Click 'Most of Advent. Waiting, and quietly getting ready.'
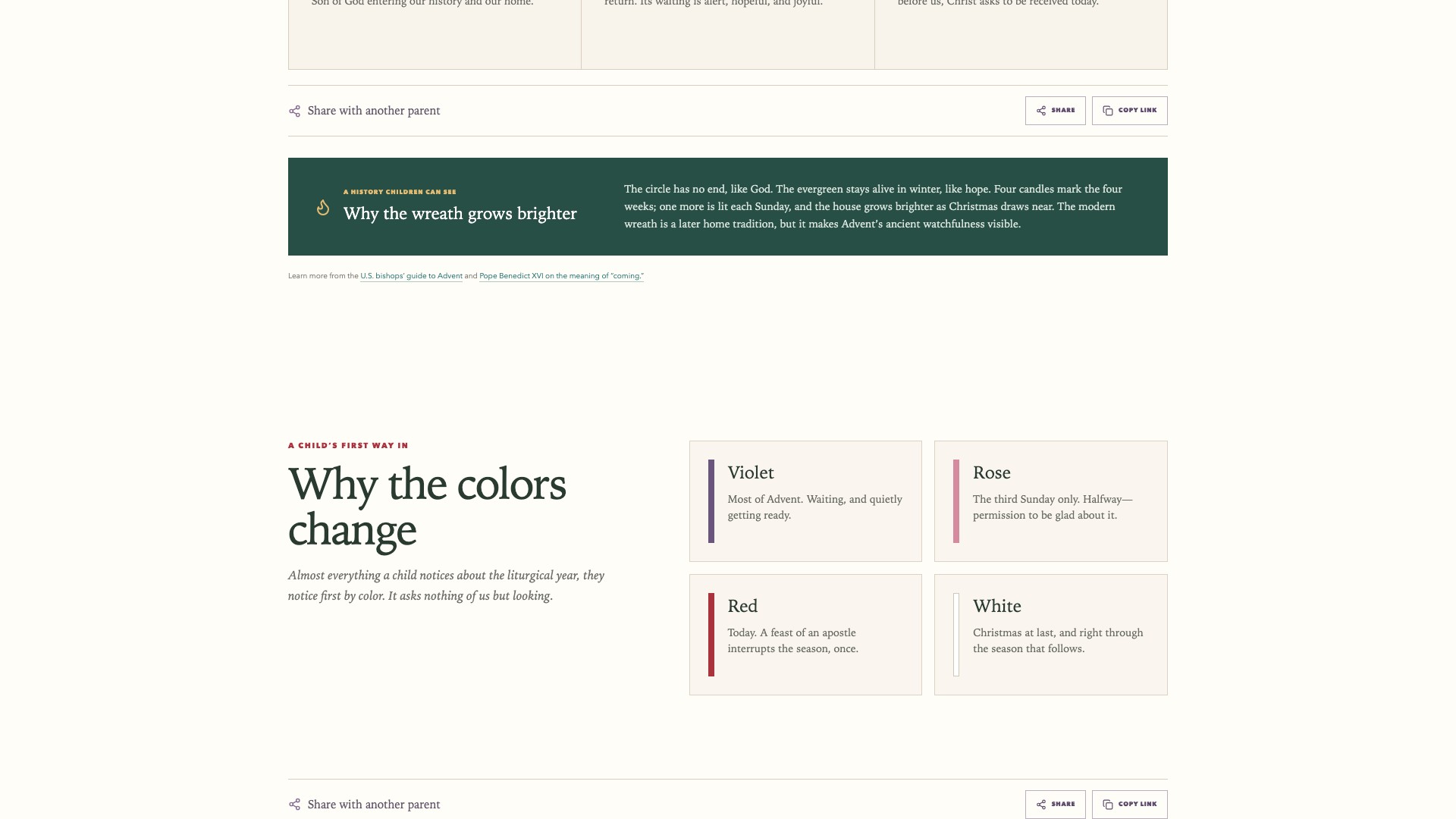This screenshot has height=819, width=1456. pos(815,507)
